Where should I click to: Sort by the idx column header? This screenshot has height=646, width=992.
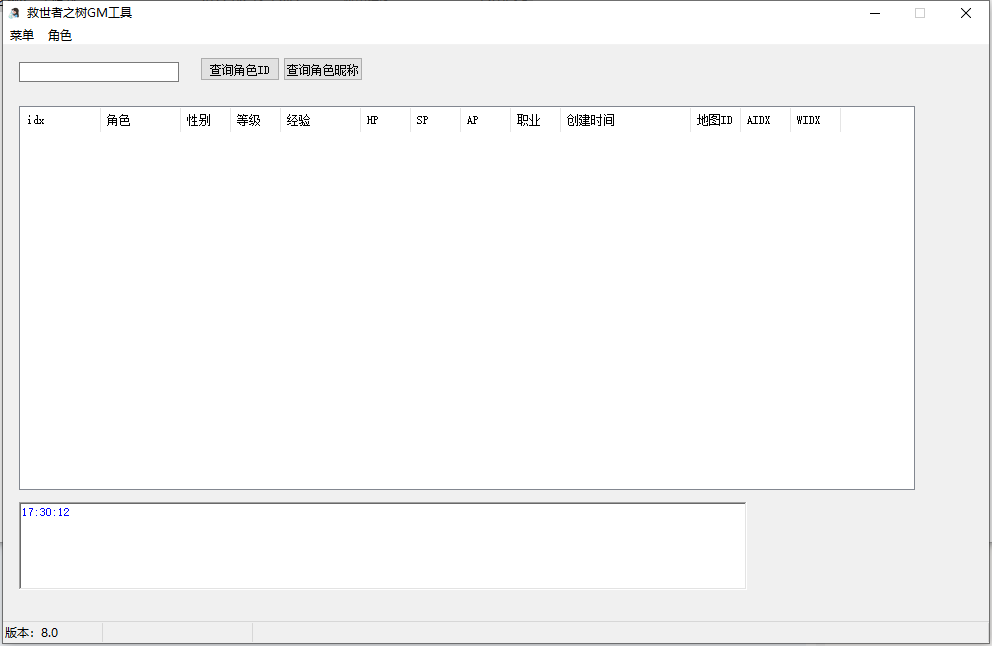point(61,120)
